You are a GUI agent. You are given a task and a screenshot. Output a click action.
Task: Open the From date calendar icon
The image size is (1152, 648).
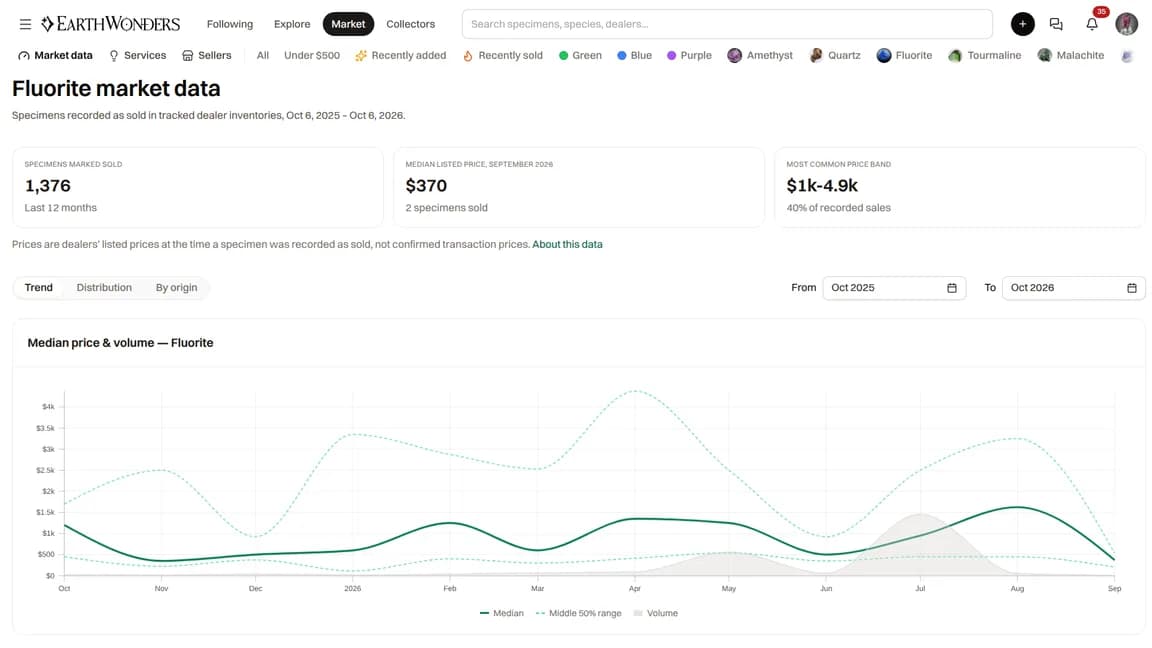951,288
